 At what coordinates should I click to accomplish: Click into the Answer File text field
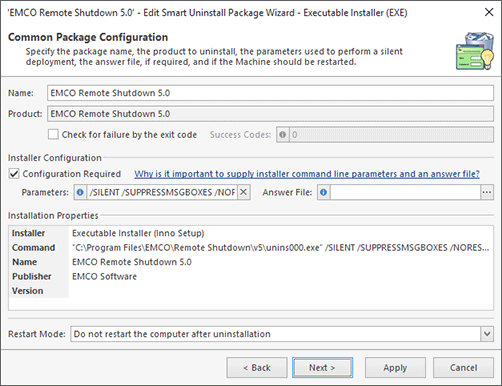click(x=405, y=192)
